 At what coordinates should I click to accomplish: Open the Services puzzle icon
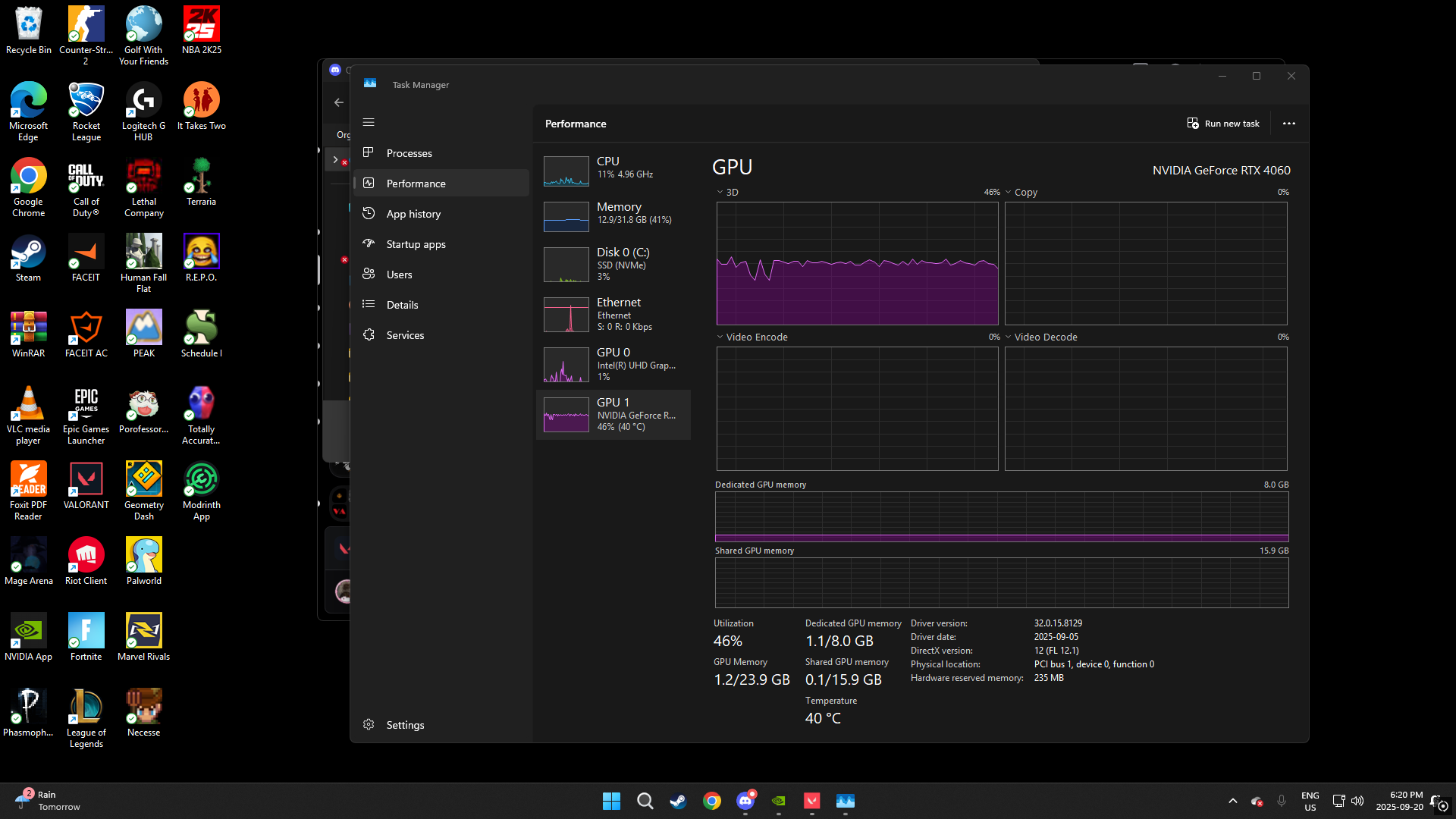tap(369, 334)
